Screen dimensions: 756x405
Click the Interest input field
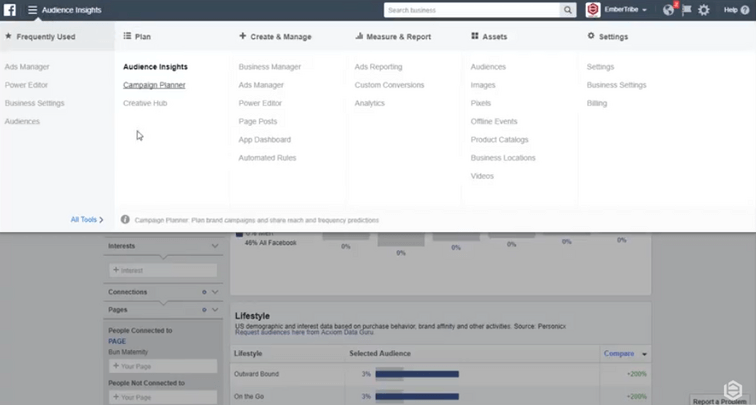click(163, 270)
